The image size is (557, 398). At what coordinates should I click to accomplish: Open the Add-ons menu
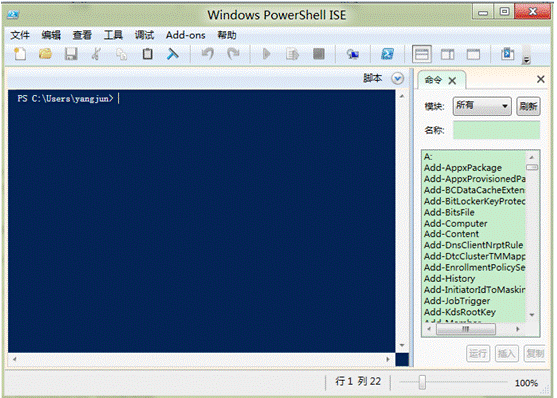[x=185, y=35]
